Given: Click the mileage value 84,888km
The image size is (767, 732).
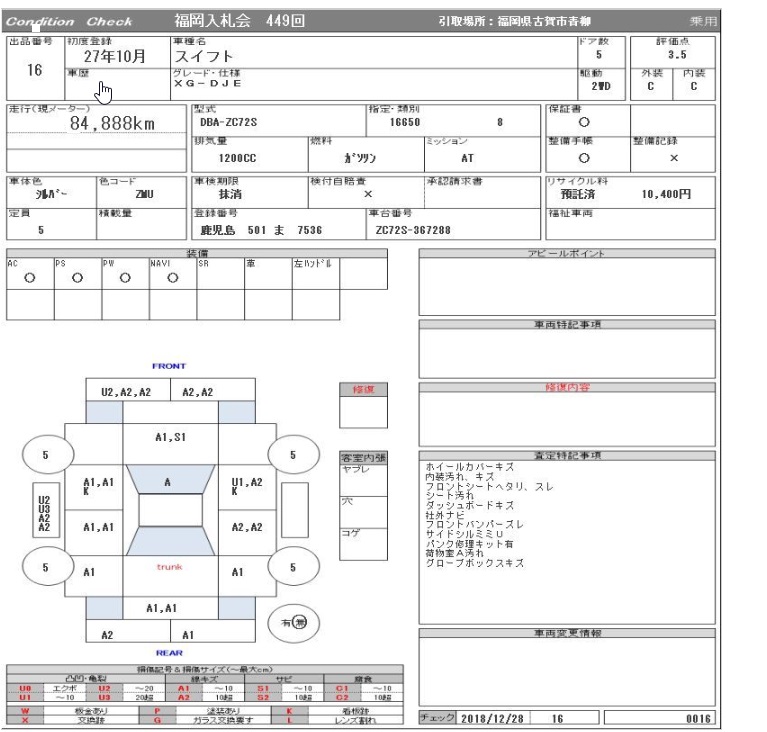Looking at the screenshot, I should pos(125,124).
